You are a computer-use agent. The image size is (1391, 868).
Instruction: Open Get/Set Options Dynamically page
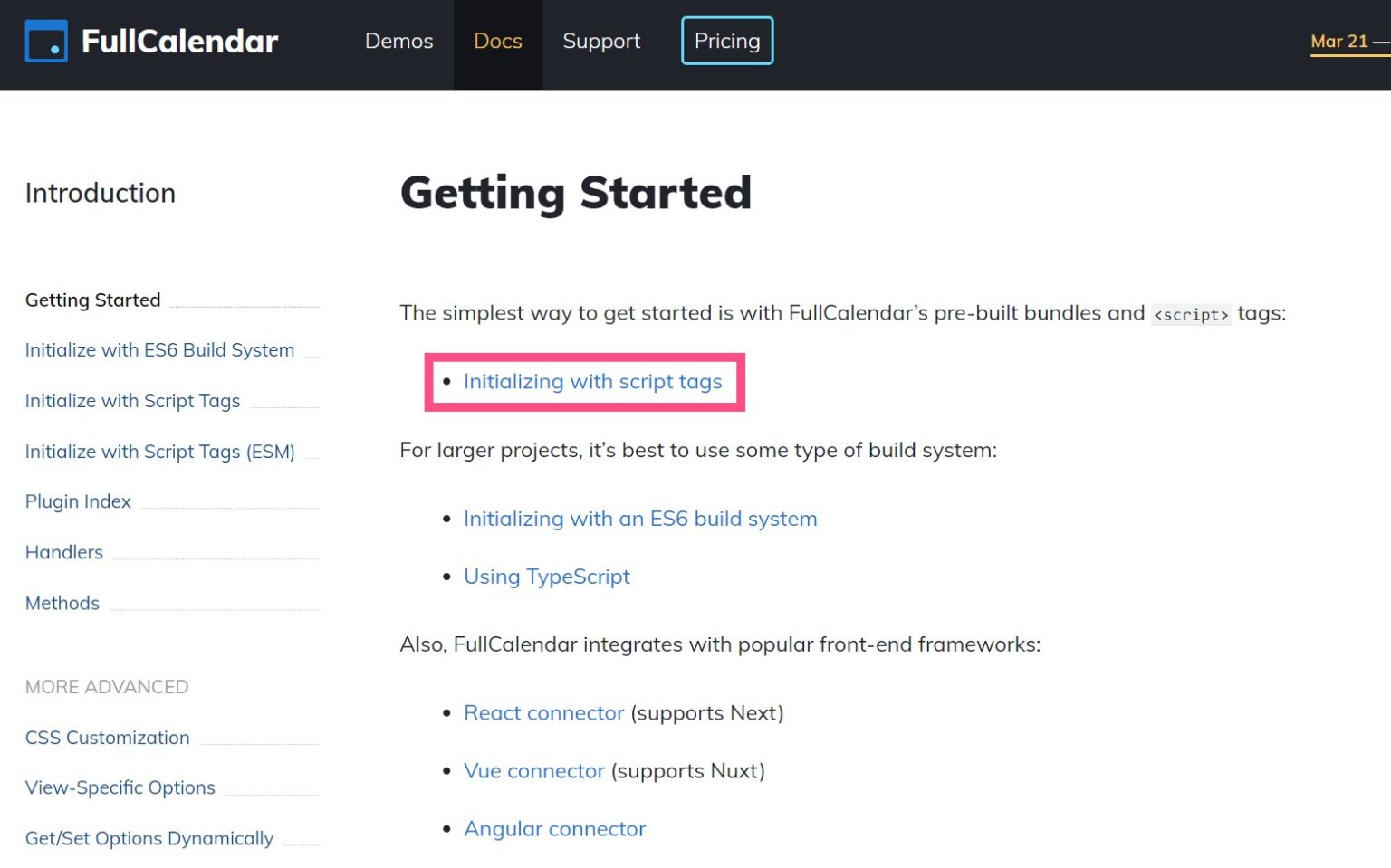(149, 838)
